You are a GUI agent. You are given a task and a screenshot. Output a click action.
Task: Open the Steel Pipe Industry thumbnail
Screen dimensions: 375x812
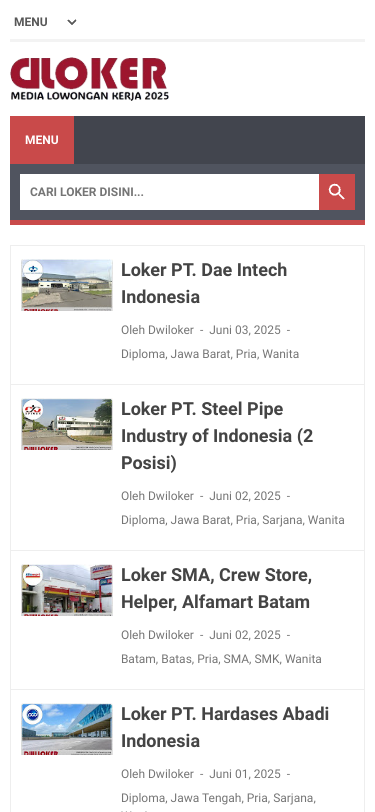point(67,424)
